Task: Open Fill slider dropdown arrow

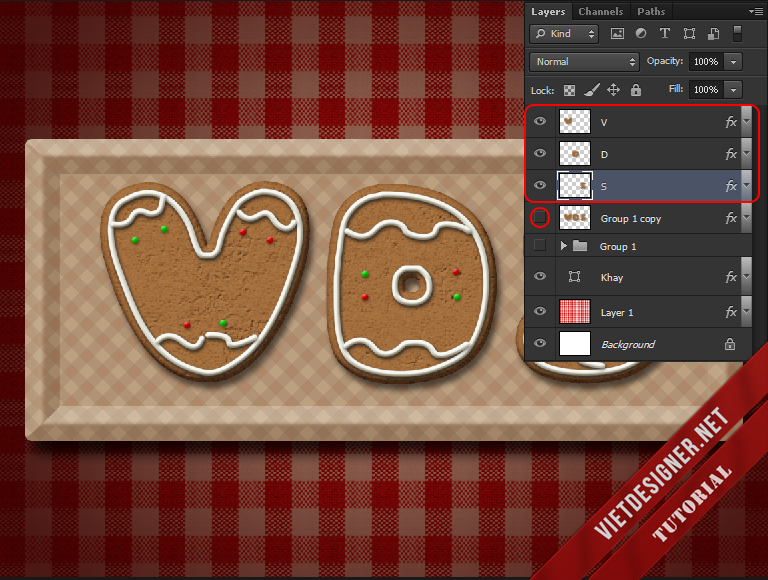Action: click(x=733, y=90)
